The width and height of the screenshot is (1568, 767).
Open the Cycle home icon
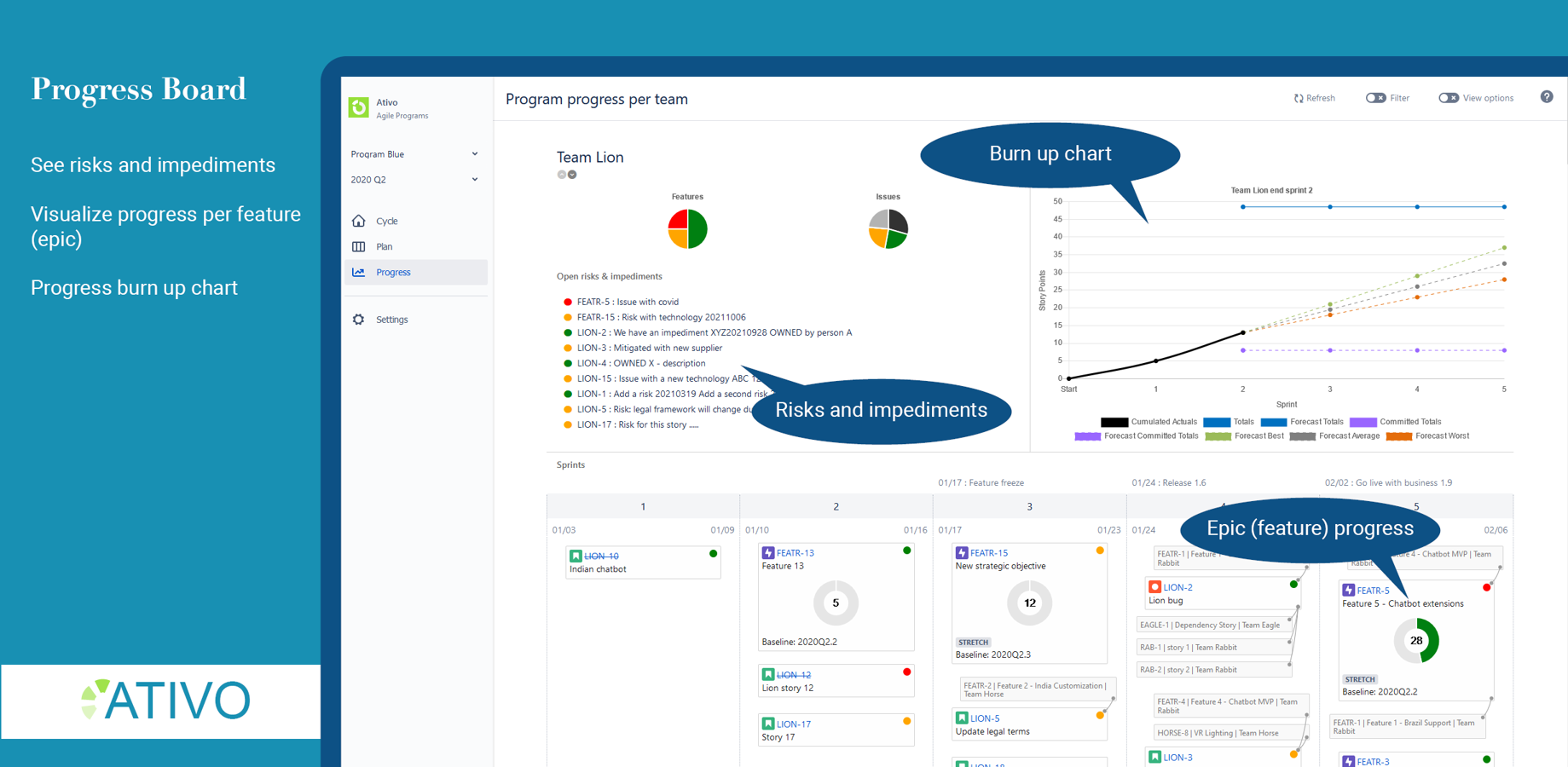click(359, 221)
